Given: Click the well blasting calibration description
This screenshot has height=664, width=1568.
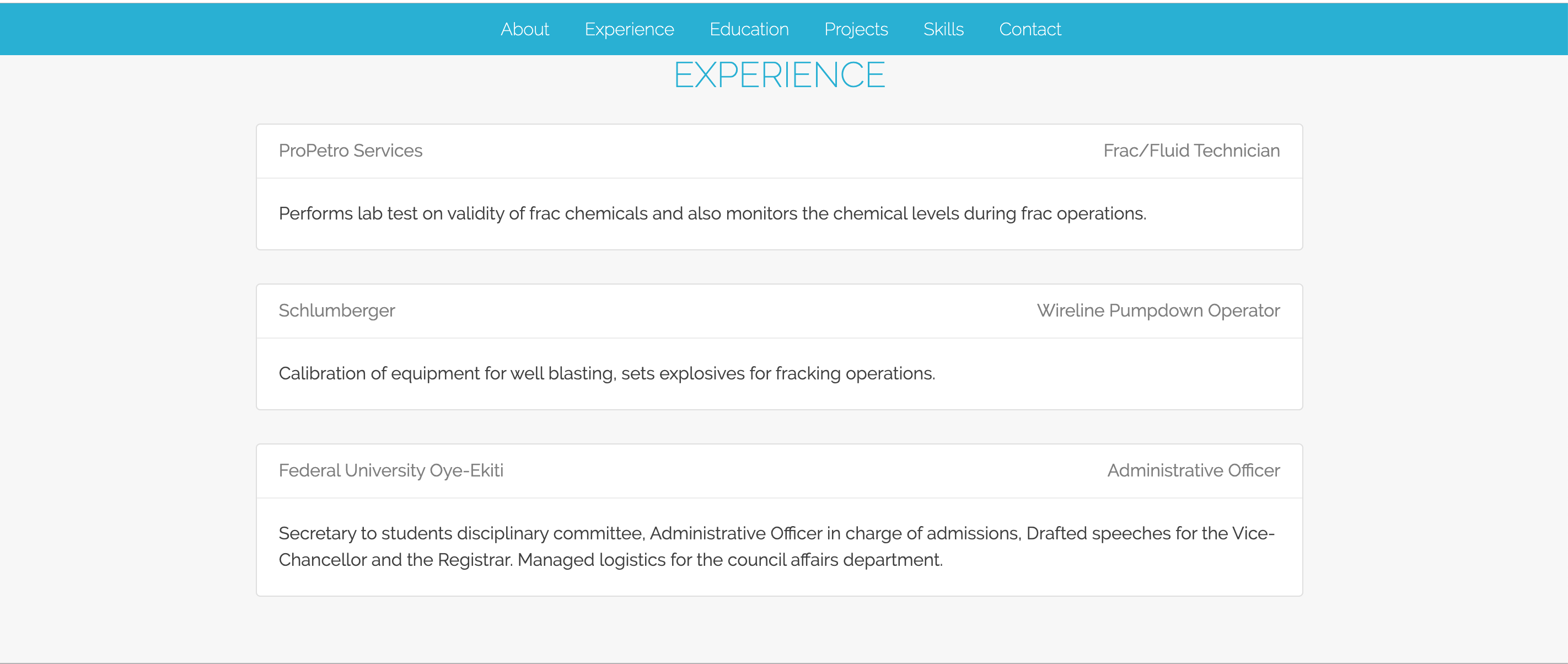Looking at the screenshot, I should (606, 373).
